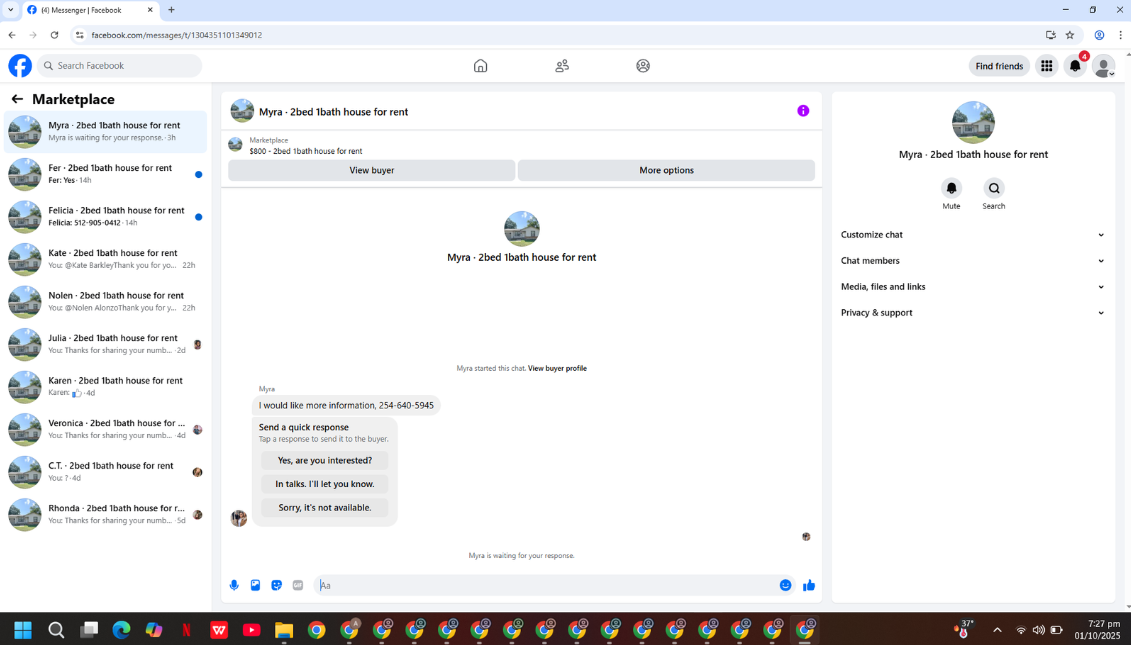Click the View buyer button

coord(371,170)
